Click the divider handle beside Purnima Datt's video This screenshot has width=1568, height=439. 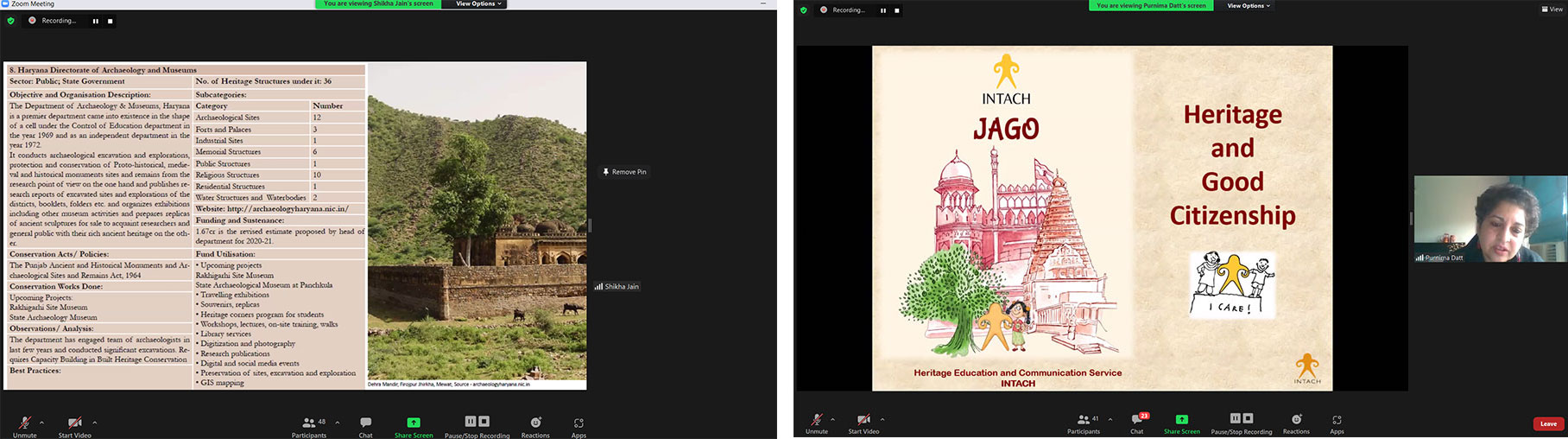click(1411, 219)
